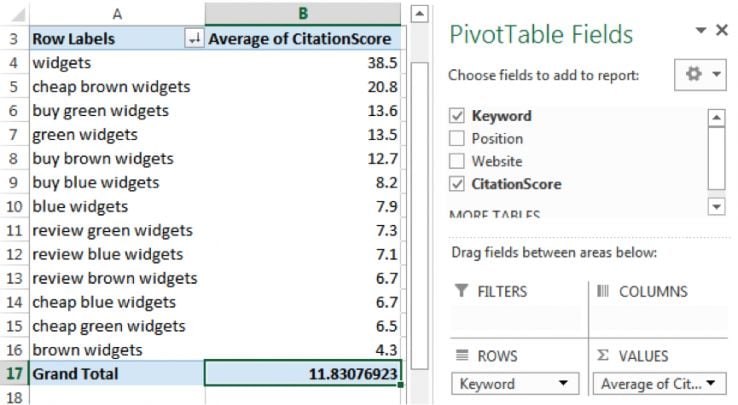738x405 pixels.
Task: Select row 17 header
Action: [x=13, y=374]
